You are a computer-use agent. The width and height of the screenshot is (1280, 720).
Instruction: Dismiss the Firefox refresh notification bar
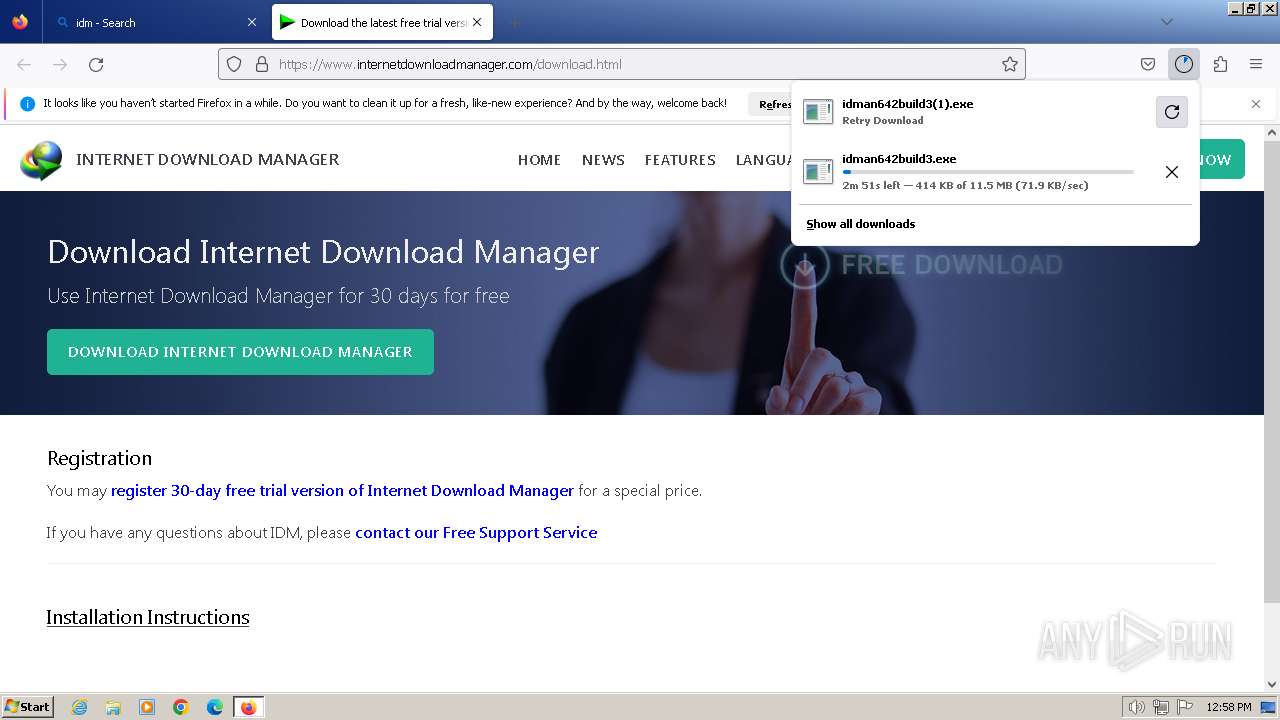click(1256, 104)
